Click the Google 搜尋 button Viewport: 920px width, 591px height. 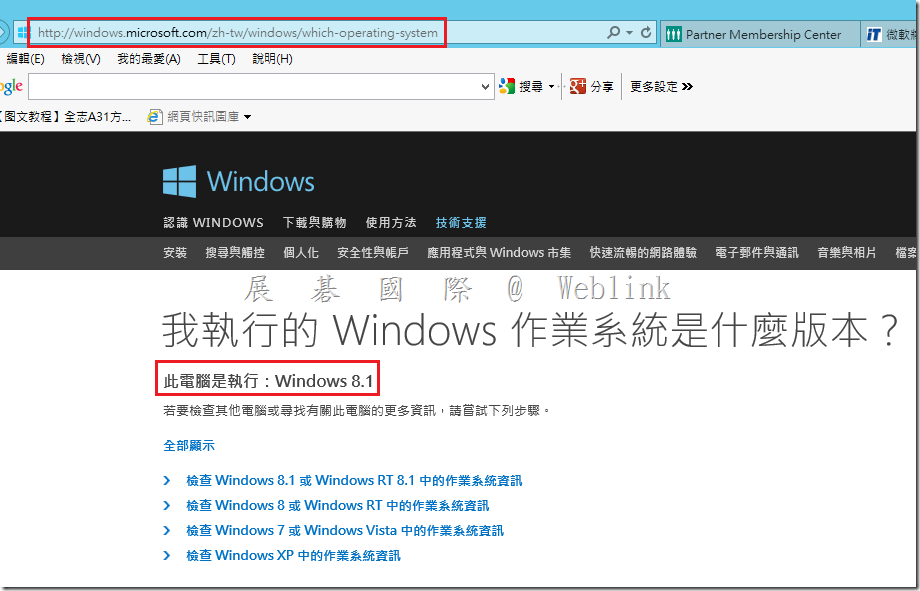[x=521, y=87]
